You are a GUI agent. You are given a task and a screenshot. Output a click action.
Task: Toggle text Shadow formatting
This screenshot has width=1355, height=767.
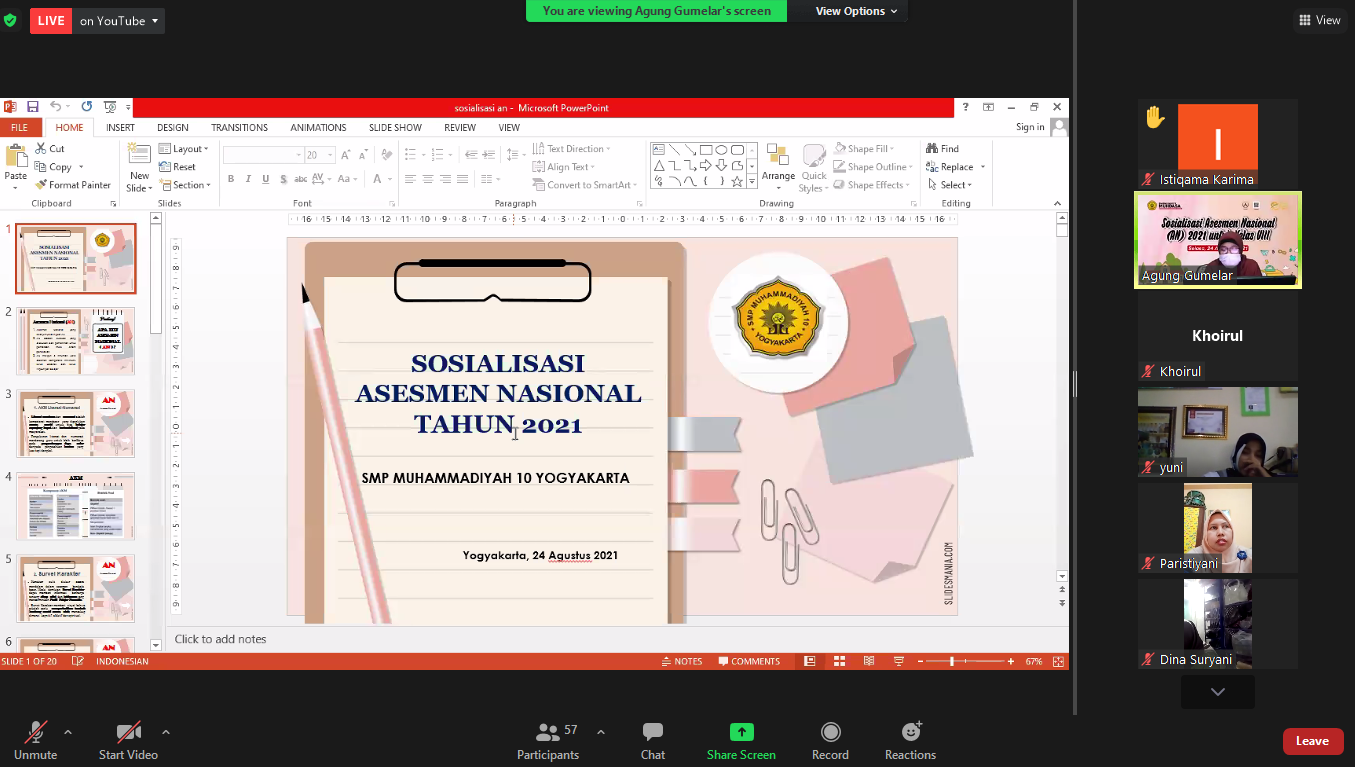pyautogui.click(x=283, y=179)
